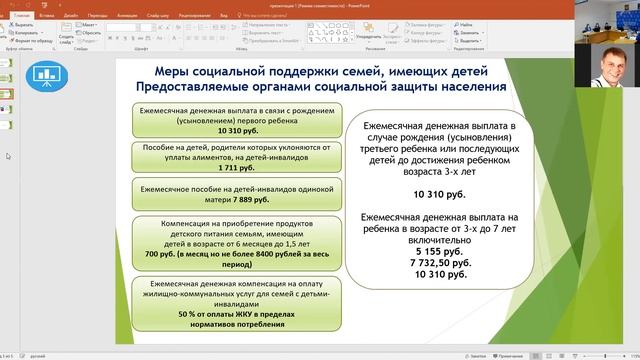Switch to Slide Sorter view icon
Screen dimensions: 640x360
[549, 356]
